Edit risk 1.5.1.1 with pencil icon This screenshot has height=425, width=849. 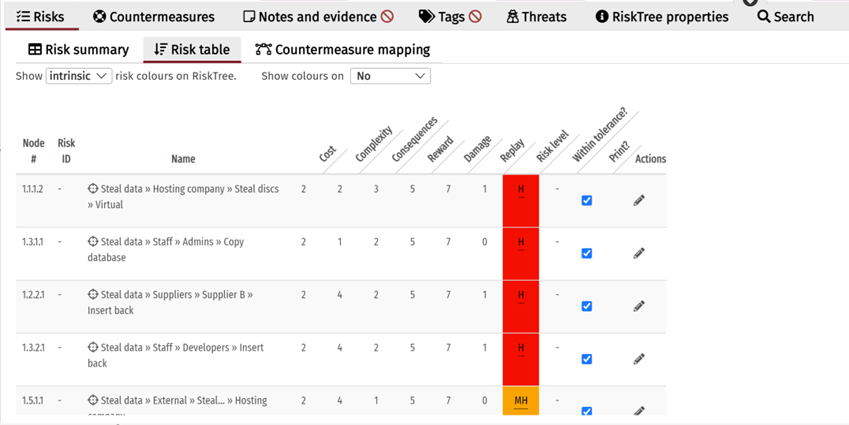[639, 411]
